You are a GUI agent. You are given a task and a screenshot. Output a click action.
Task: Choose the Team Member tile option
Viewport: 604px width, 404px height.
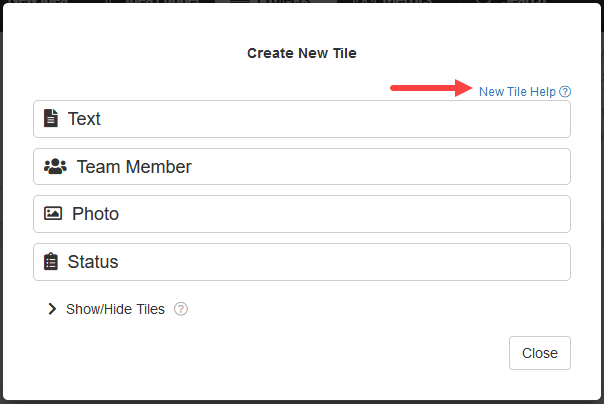[302, 167]
